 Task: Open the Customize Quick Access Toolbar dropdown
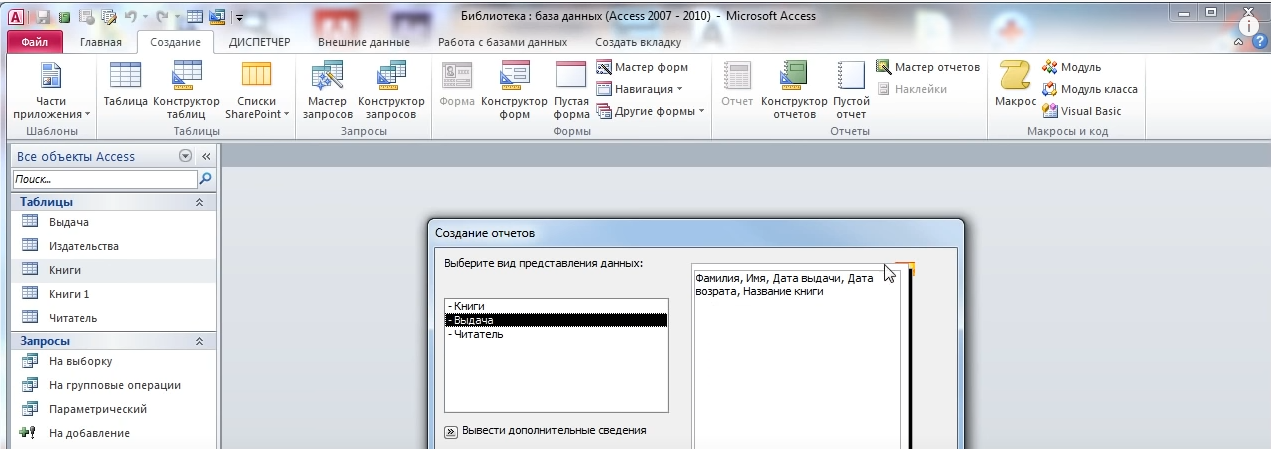coord(239,17)
